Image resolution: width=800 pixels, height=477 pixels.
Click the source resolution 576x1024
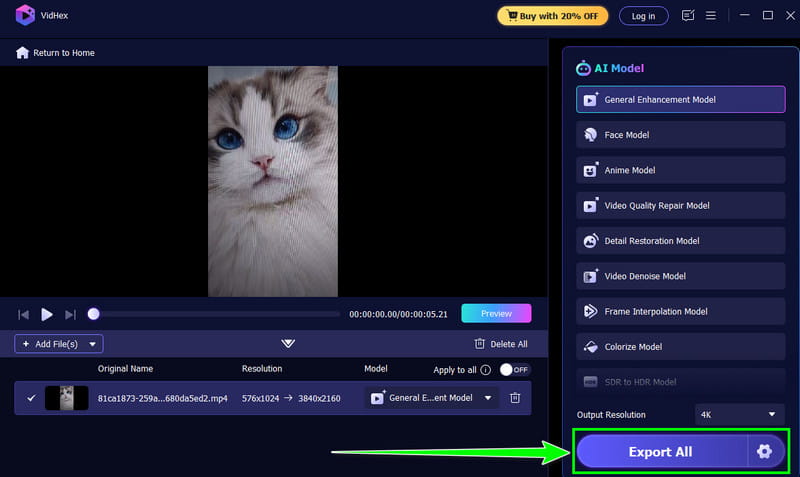pos(260,398)
